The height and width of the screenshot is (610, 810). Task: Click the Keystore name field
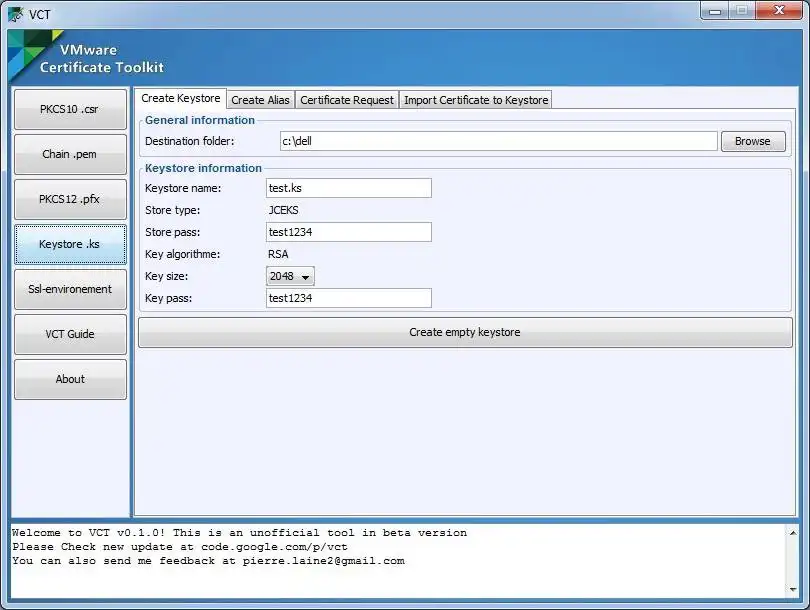[x=349, y=188]
